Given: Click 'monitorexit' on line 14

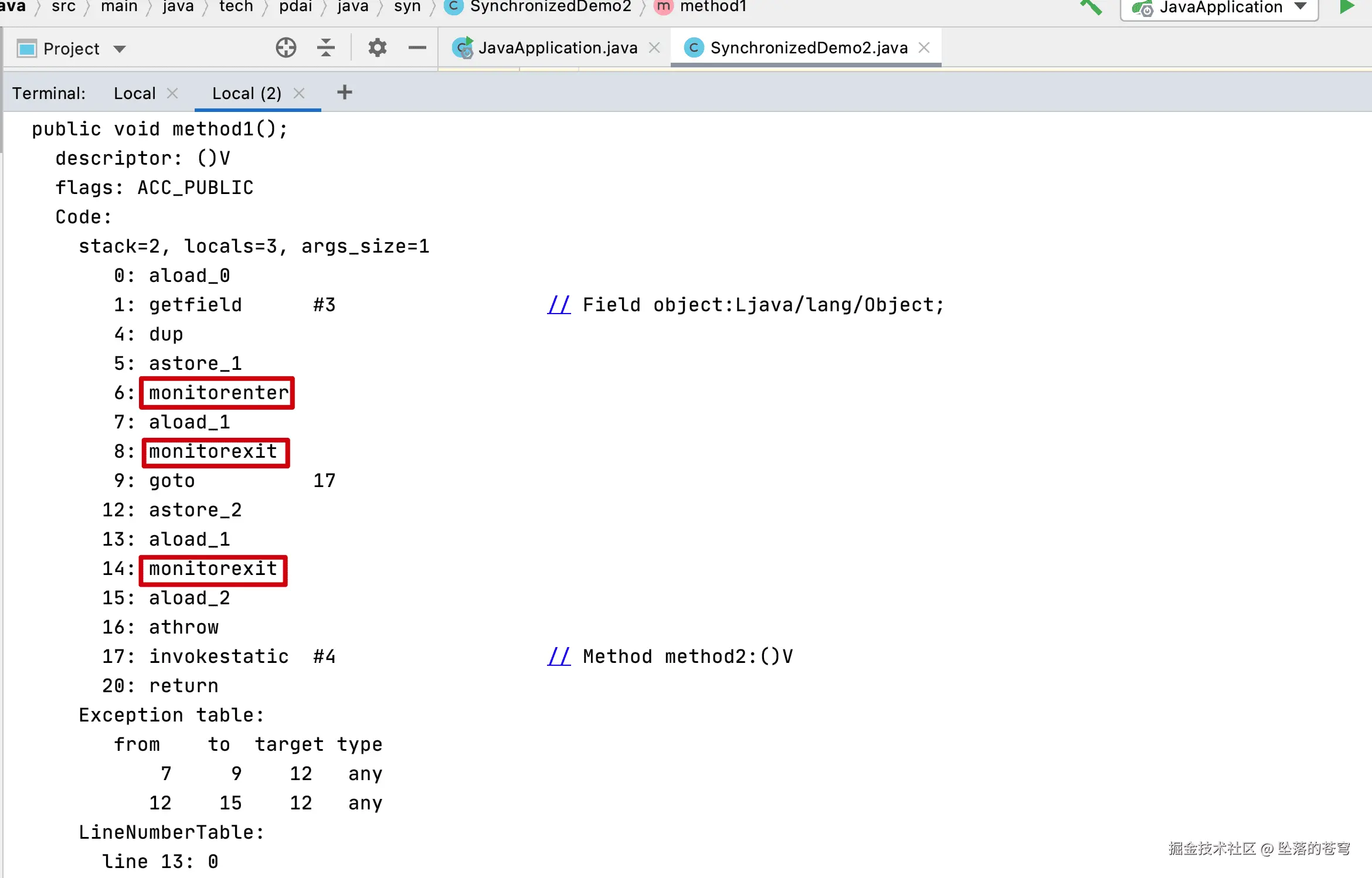Looking at the screenshot, I should (213, 569).
